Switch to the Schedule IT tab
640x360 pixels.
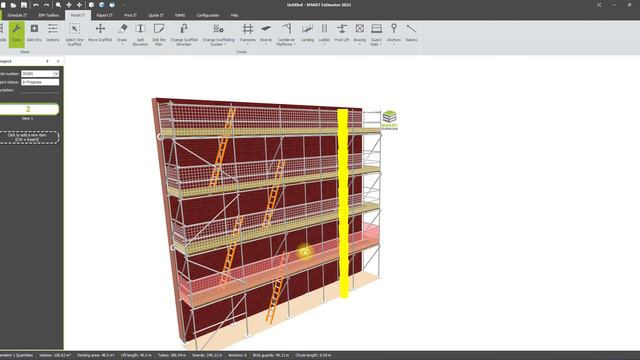pyautogui.click(x=17, y=15)
